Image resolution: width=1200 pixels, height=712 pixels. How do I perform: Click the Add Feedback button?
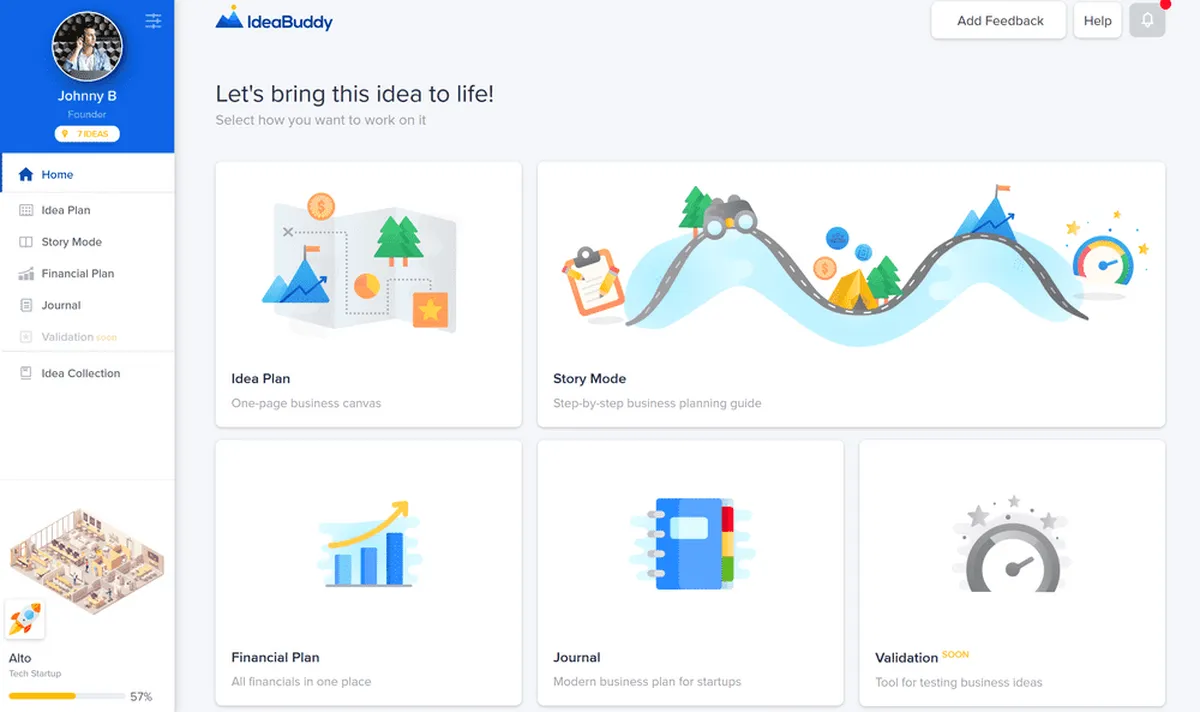[999, 20]
